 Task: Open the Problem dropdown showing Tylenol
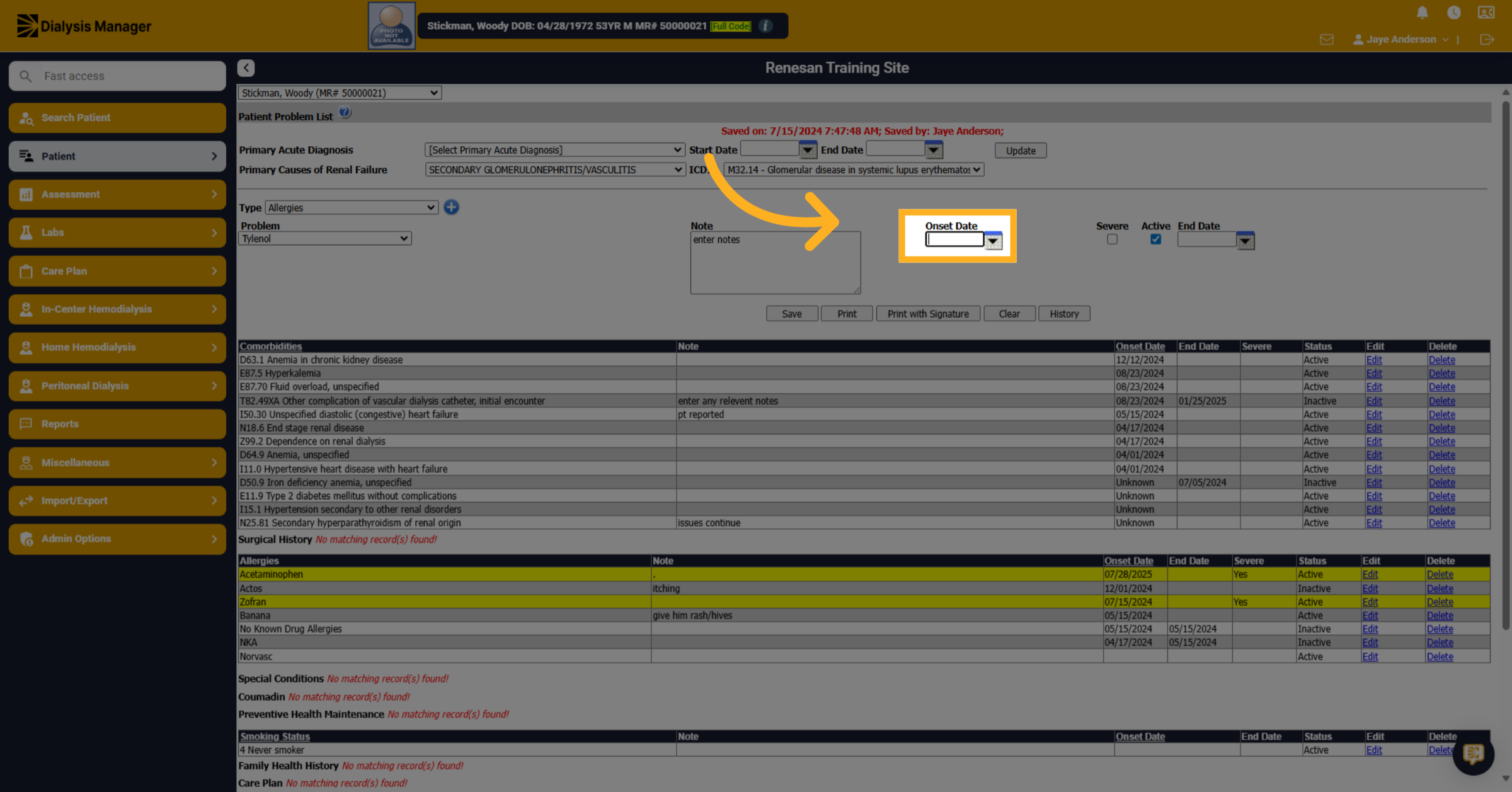click(325, 239)
